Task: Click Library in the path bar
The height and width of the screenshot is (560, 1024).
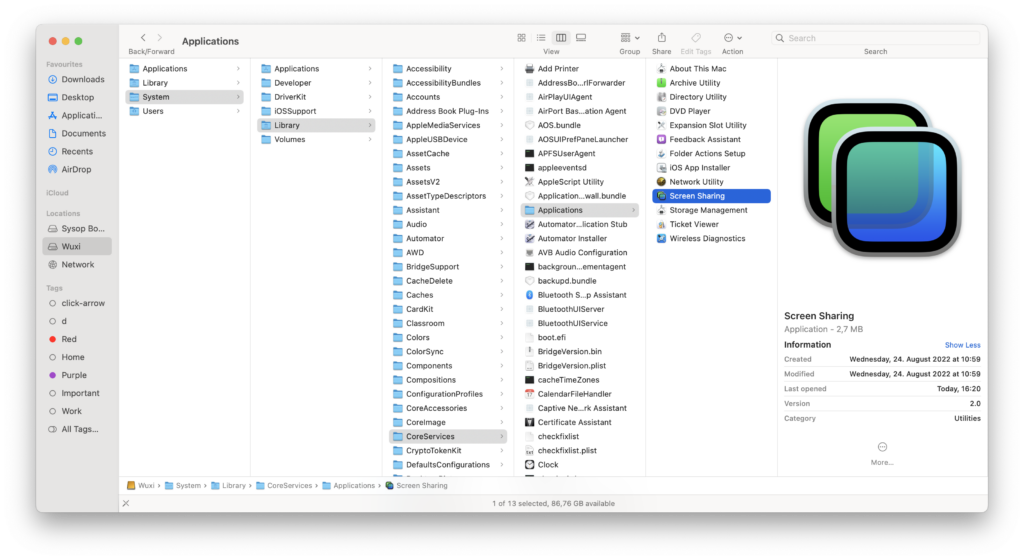Action: (x=228, y=486)
